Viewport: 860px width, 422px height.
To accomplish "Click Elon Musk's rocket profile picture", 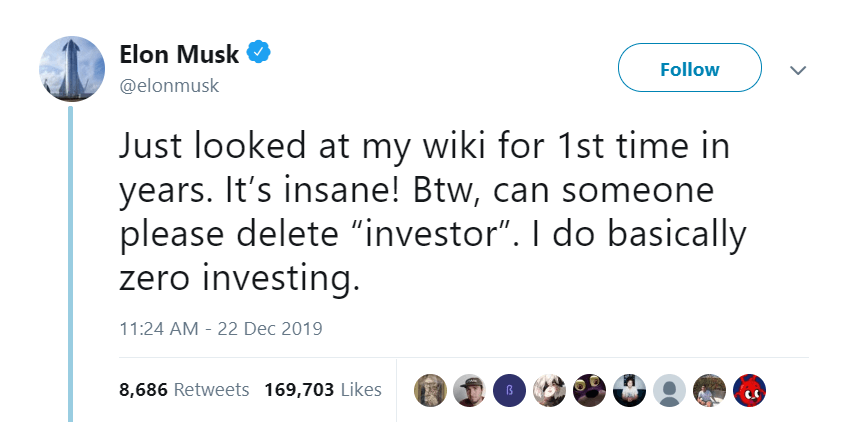I will click(71, 69).
